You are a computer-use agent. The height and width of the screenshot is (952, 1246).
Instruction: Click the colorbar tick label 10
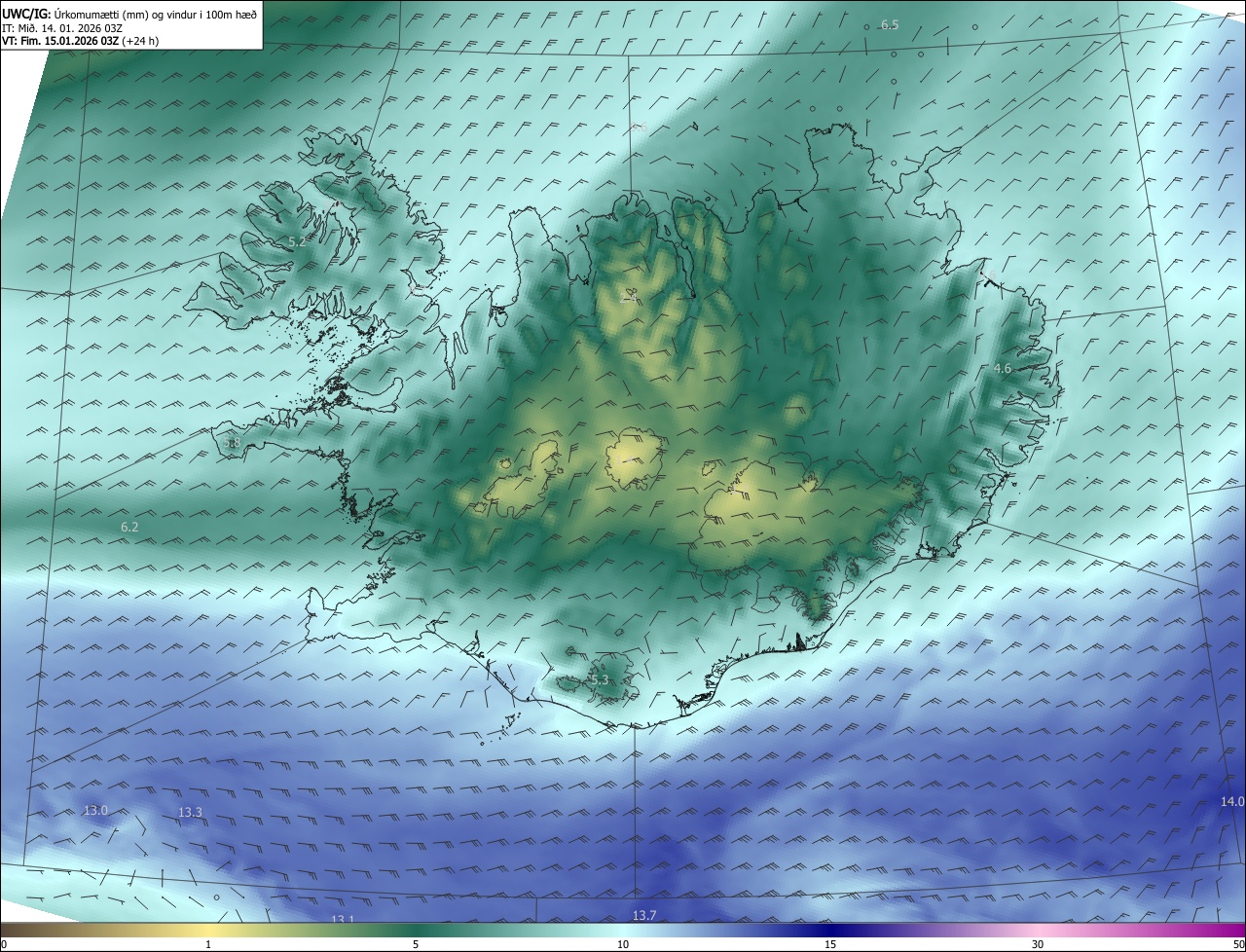point(623,944)
